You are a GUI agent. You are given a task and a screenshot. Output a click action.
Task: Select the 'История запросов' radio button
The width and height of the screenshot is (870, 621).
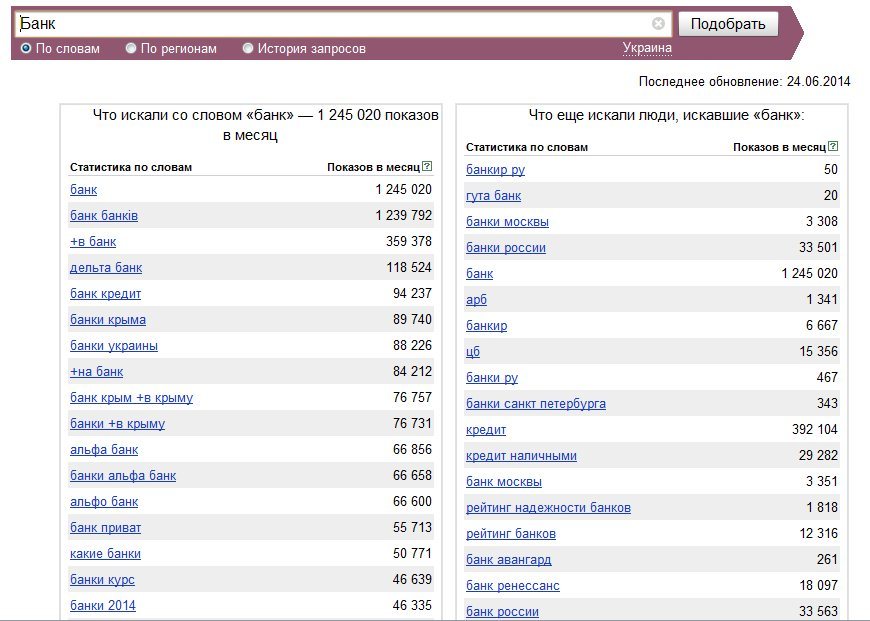[248, 48]
